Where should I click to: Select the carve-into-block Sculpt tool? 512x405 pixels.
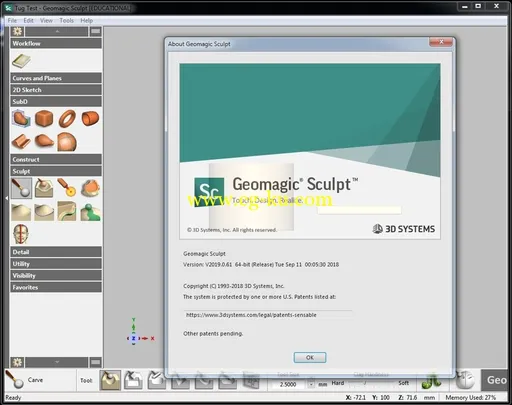[44, 188]
